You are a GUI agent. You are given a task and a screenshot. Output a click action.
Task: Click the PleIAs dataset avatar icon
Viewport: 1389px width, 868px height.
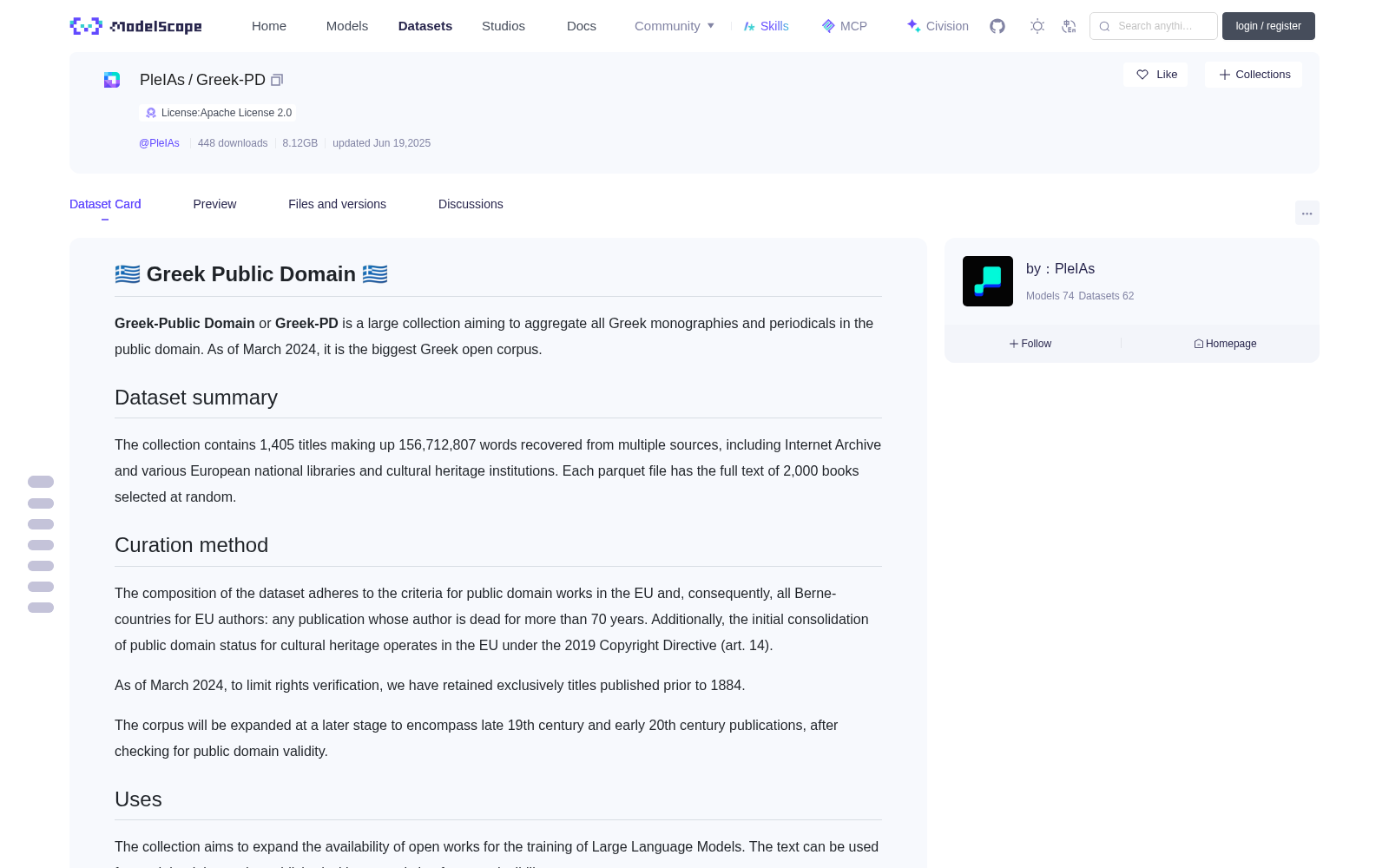pos(112,80)
